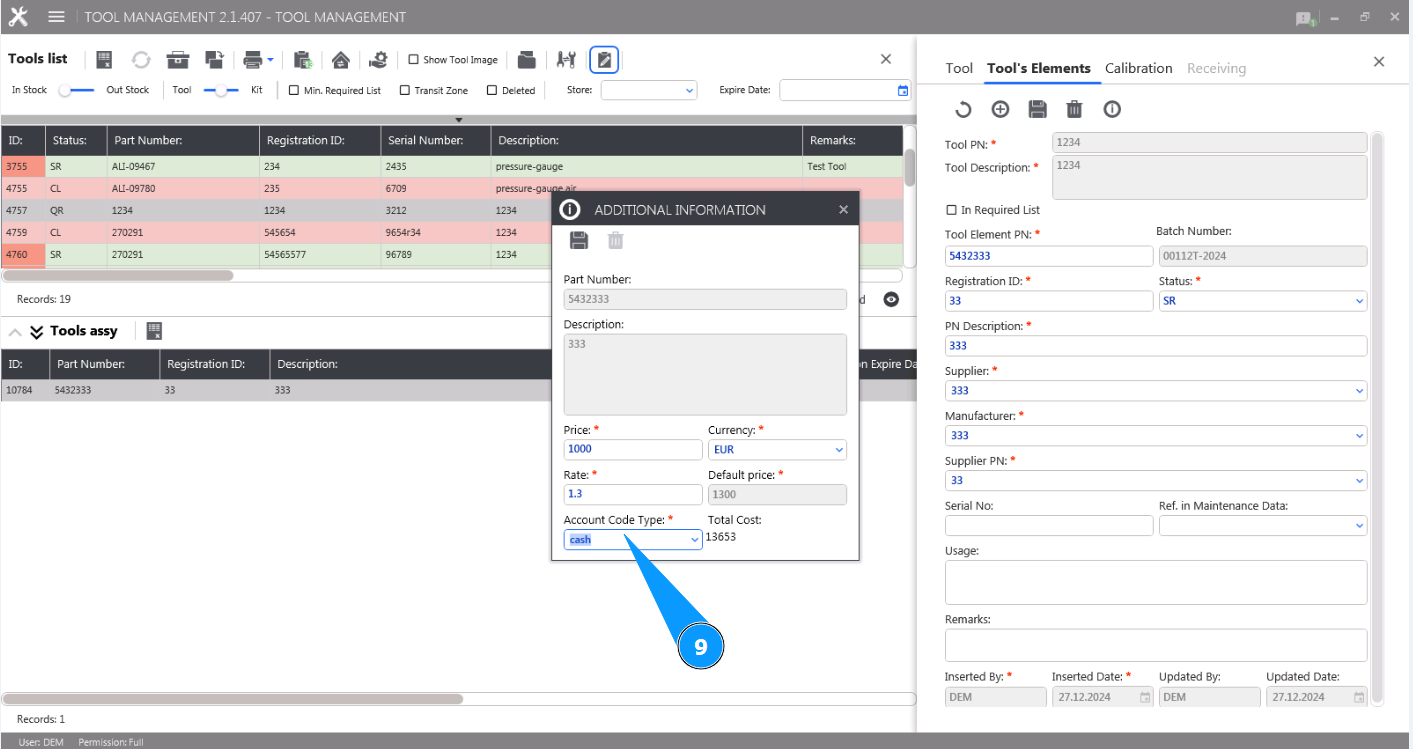The image size is (1413, 749).
Task: Open the Currency dropdown showing EUR
Action: coord(777,450)
